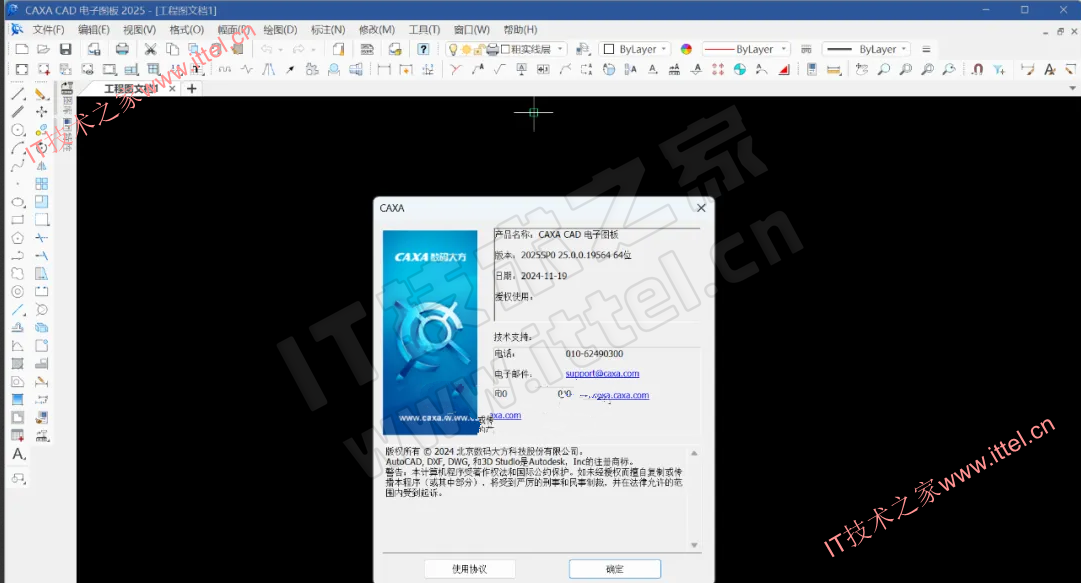Select the Polygon pentagon tool
This screenshot has width=1081, height=583.
[x=18, y=238]
